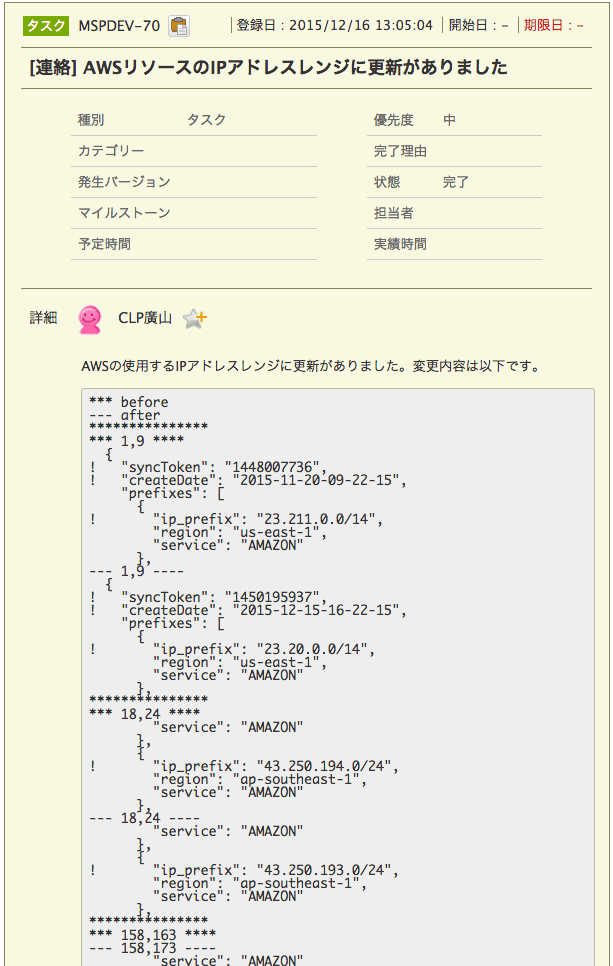The image size is (613, 966).
Task: Click the red 期限日 label
Action: point(543,25)
